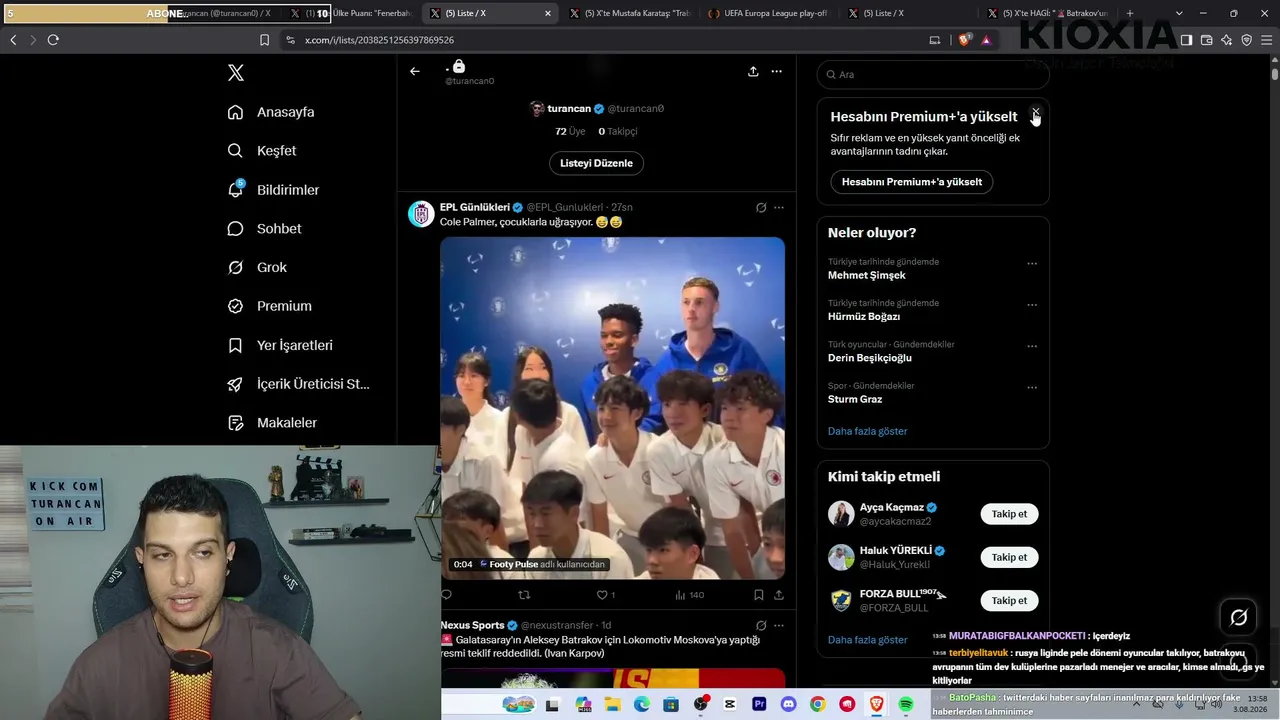1280x720 pixels.
Task: Open options for Hürmüz Boğazı trend
Action: pyautogui.click(x=1032, y=305)
